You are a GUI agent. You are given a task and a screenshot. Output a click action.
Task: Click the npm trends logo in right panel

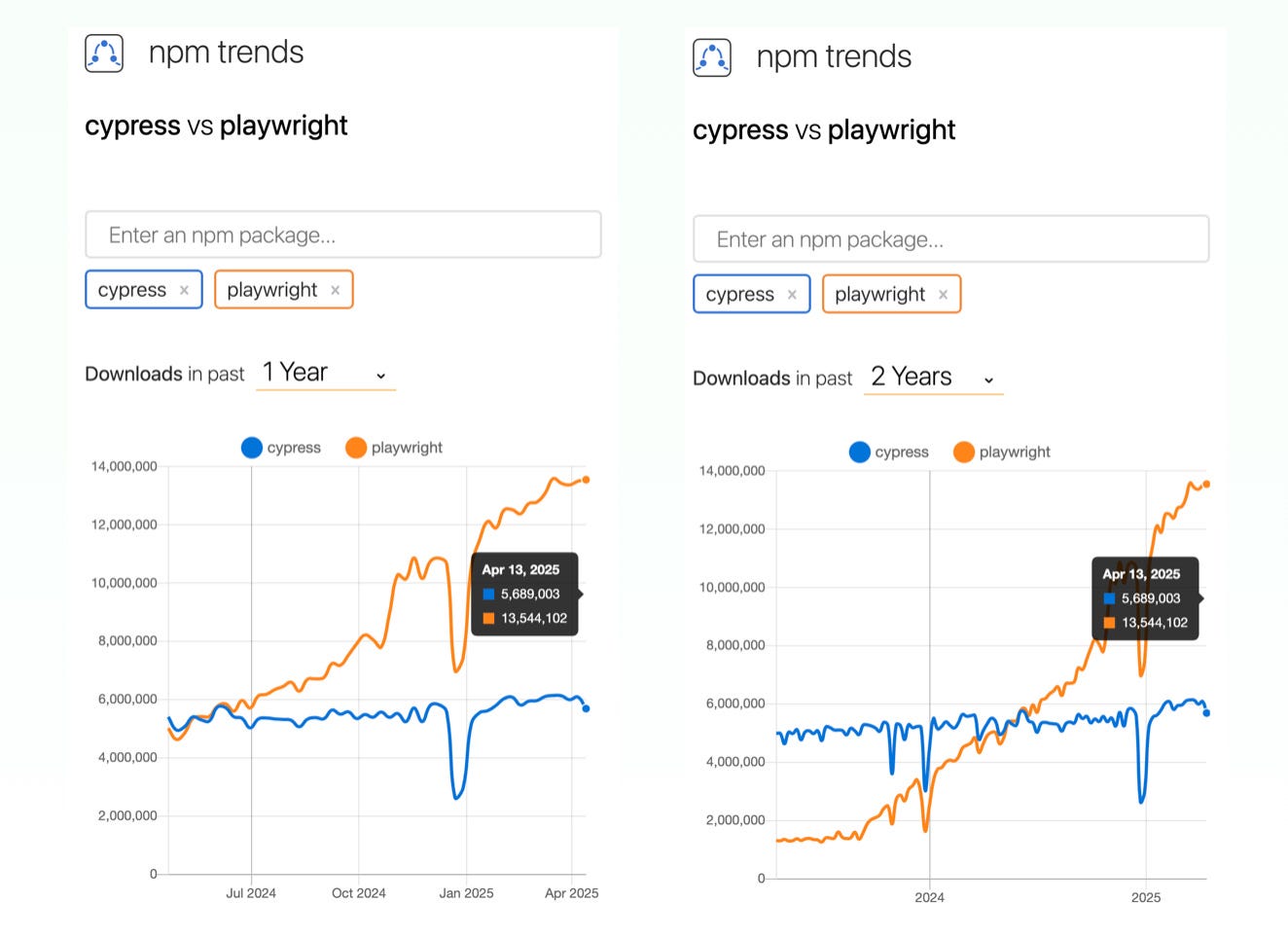click(712, 57)
